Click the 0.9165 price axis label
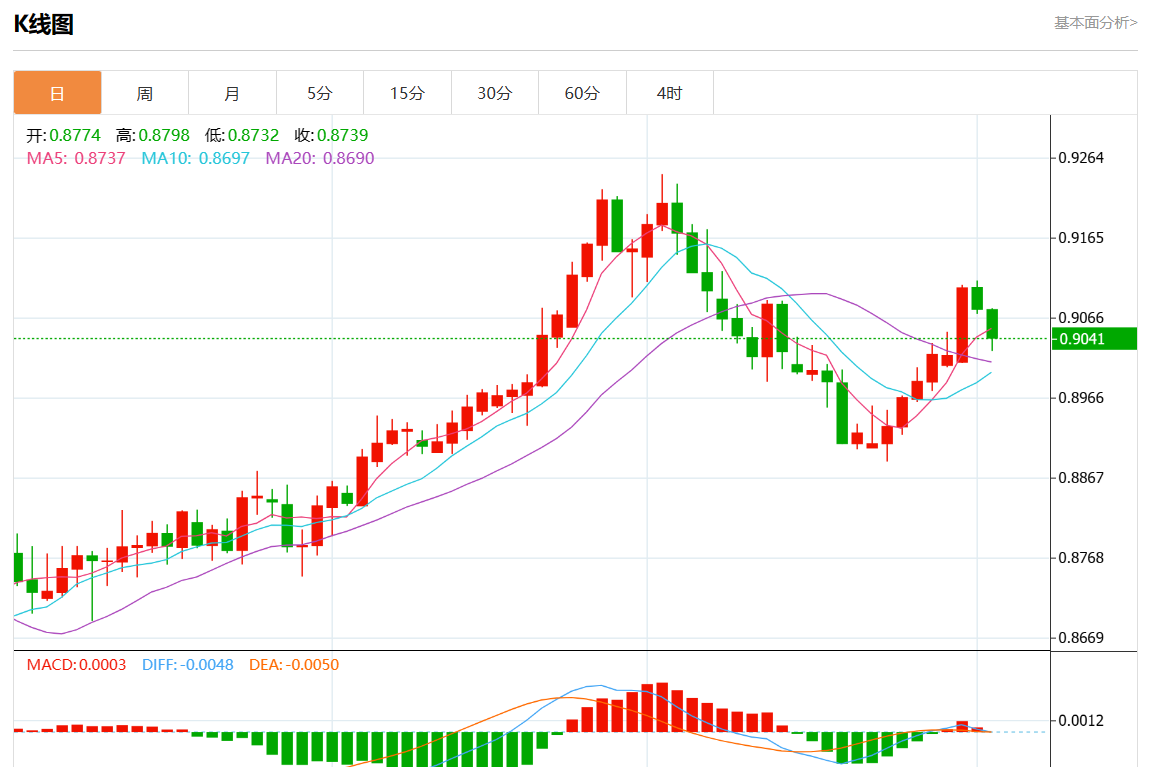 [x=1081, y=238]
